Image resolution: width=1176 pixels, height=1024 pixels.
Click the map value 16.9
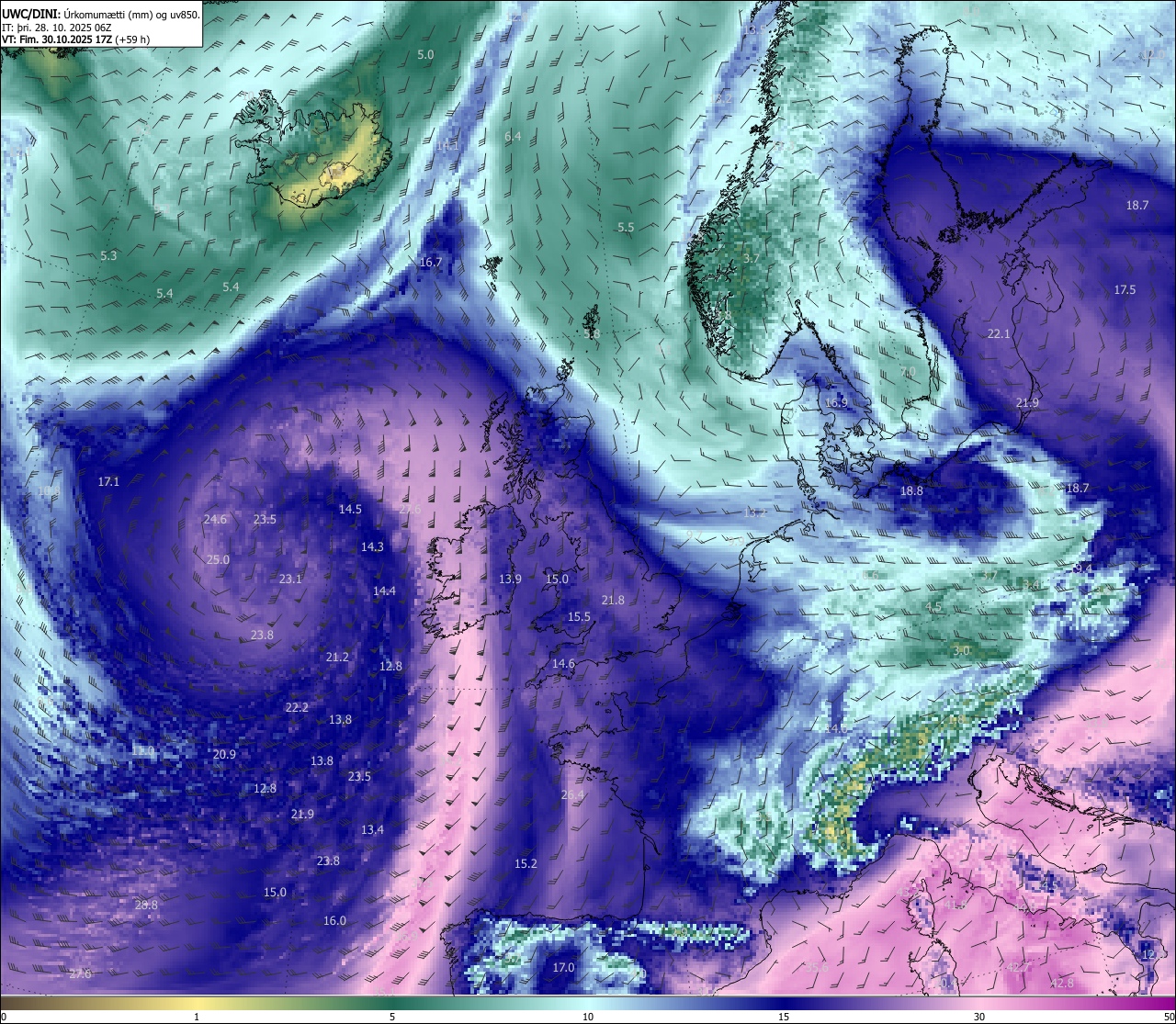coord(836,403)
